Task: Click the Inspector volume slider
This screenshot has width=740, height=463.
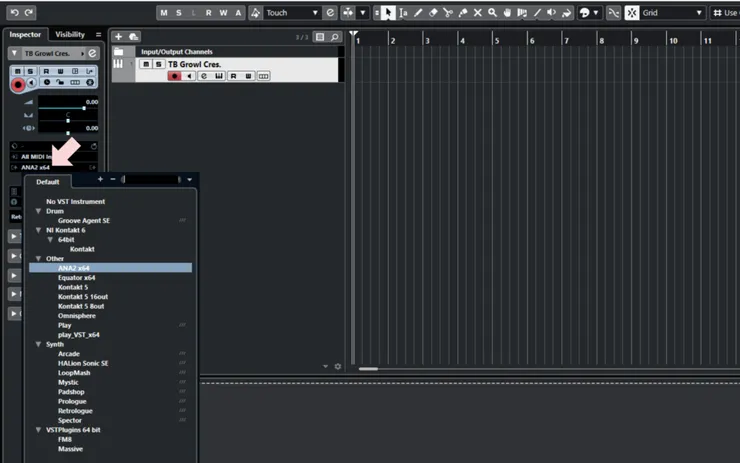Action: tap(68, 108)
